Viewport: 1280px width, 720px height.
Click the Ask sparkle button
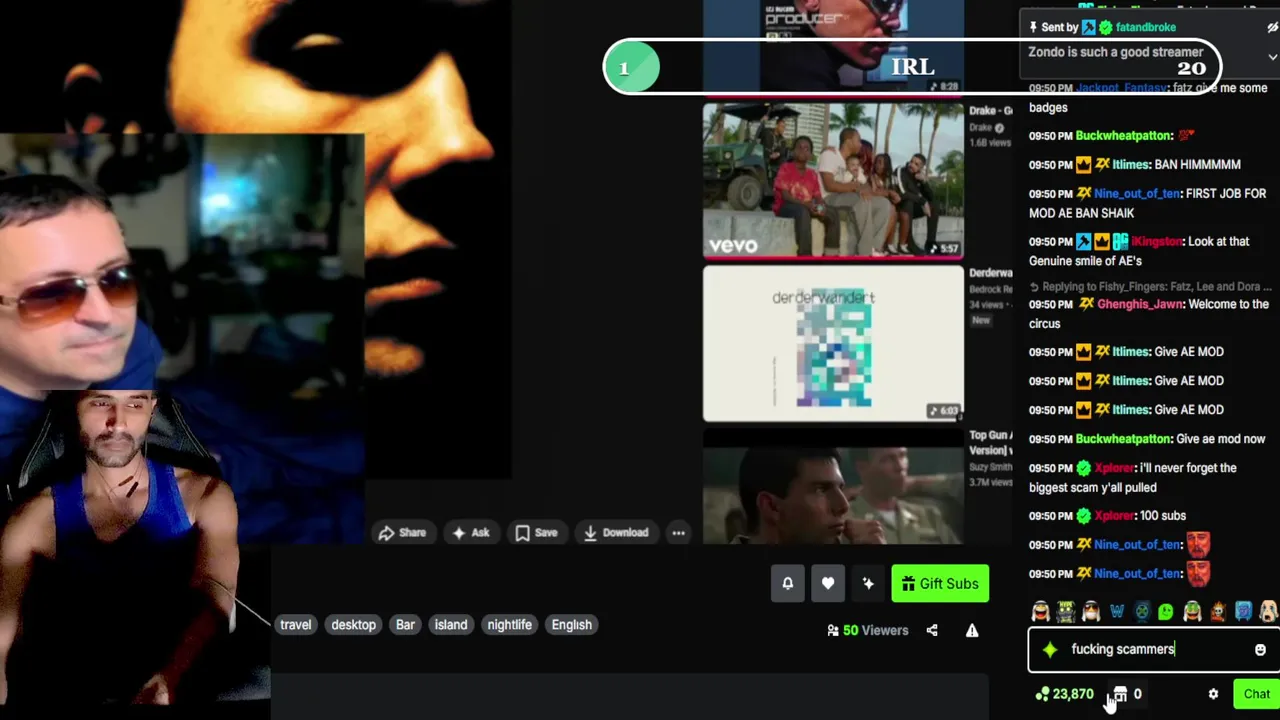471,533
